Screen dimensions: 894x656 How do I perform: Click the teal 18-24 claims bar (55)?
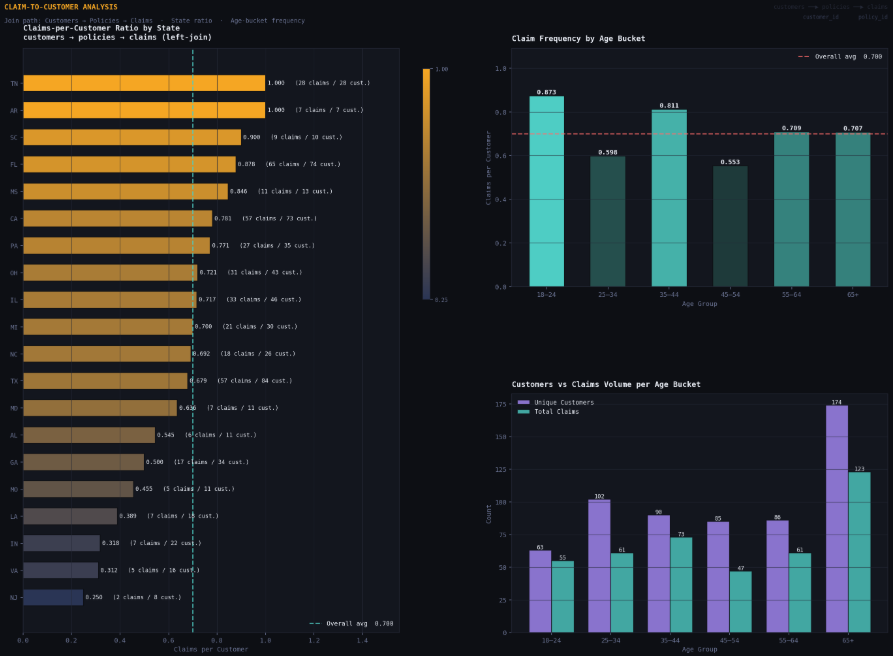(x=563, y=597)
